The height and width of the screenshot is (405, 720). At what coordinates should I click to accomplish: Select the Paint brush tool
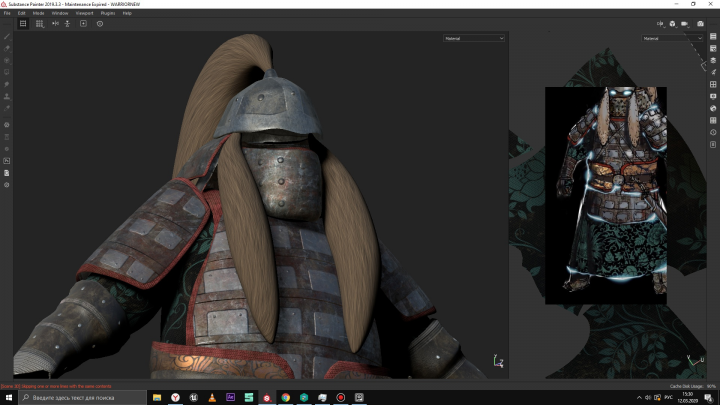(7, 37)
